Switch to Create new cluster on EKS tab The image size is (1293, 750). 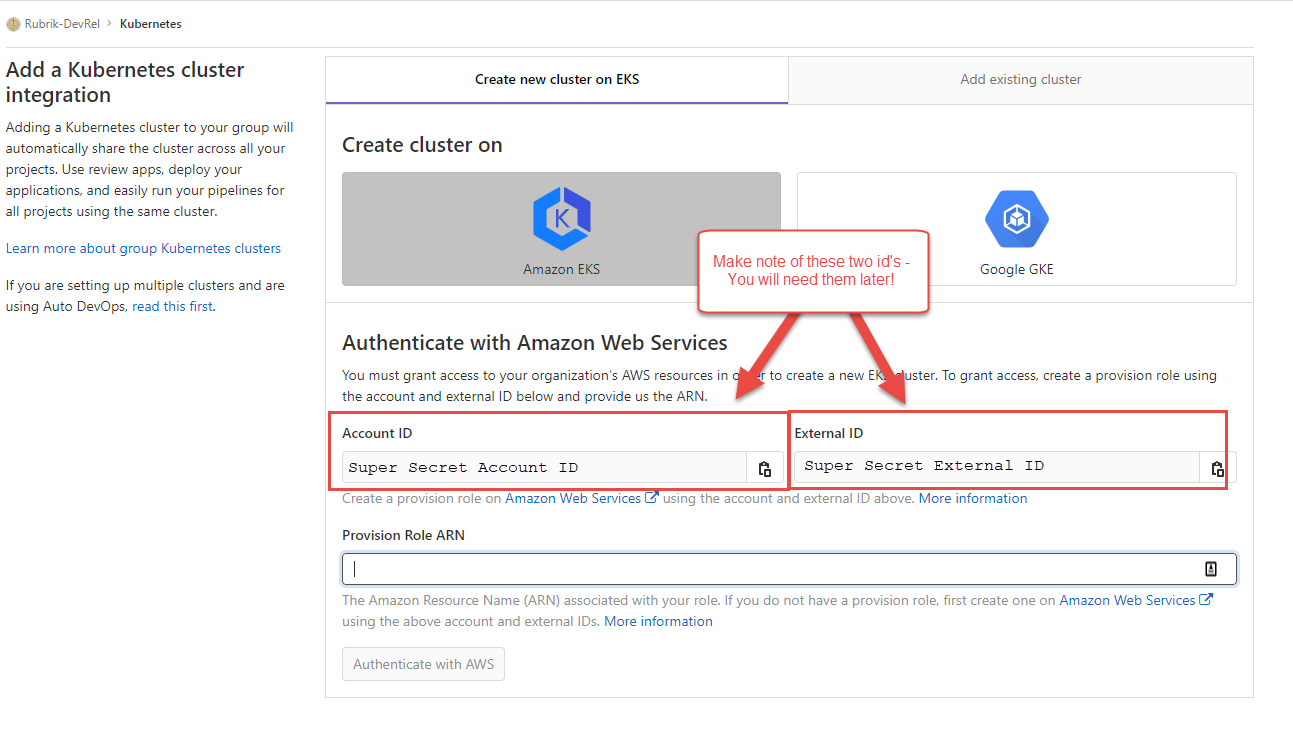557,79
